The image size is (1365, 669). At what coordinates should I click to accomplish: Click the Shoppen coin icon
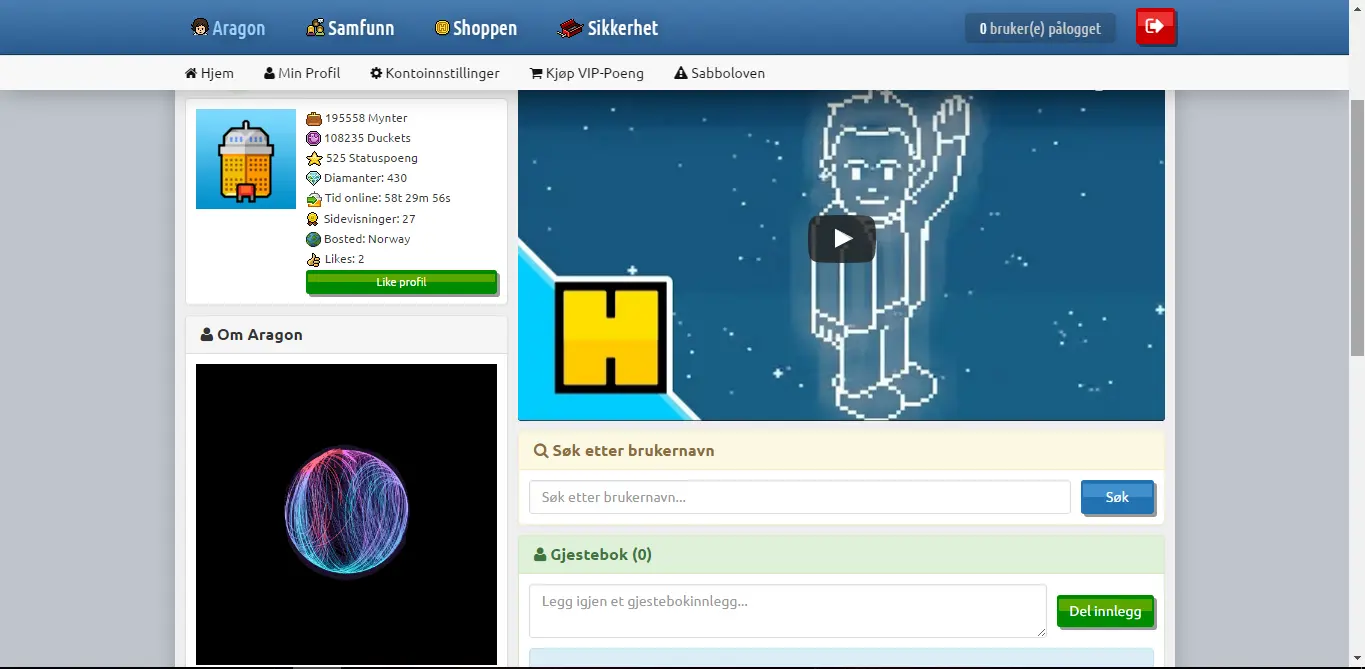click(x=442, y=28)
